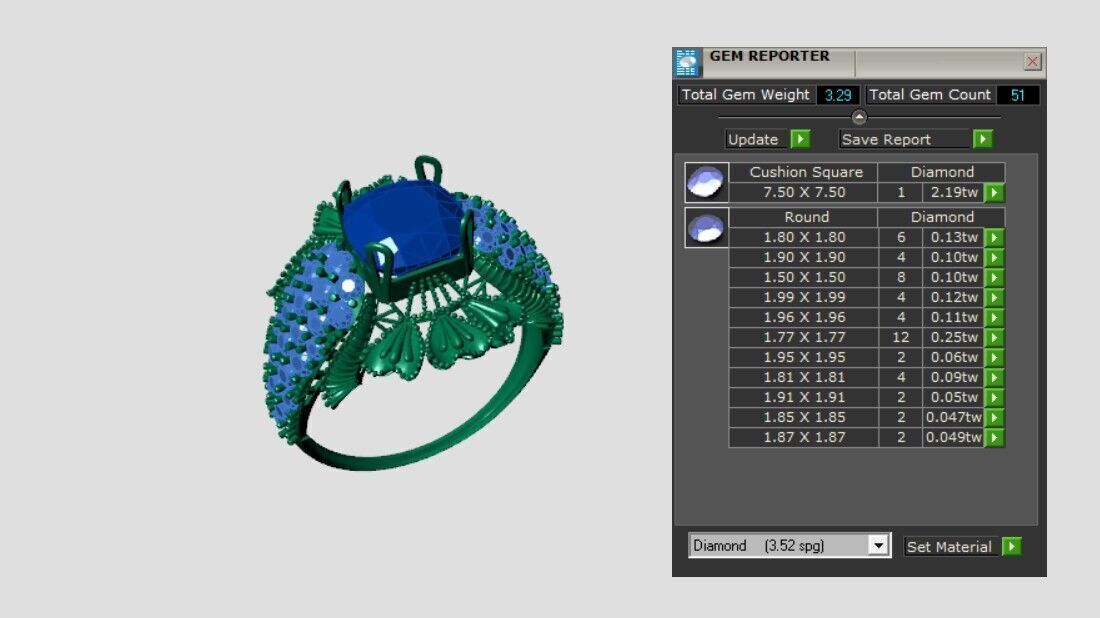Click green arrow for 1.90 X 1.90 row
The width and height of the screenshot is (1100, 618).
(994, 257)
